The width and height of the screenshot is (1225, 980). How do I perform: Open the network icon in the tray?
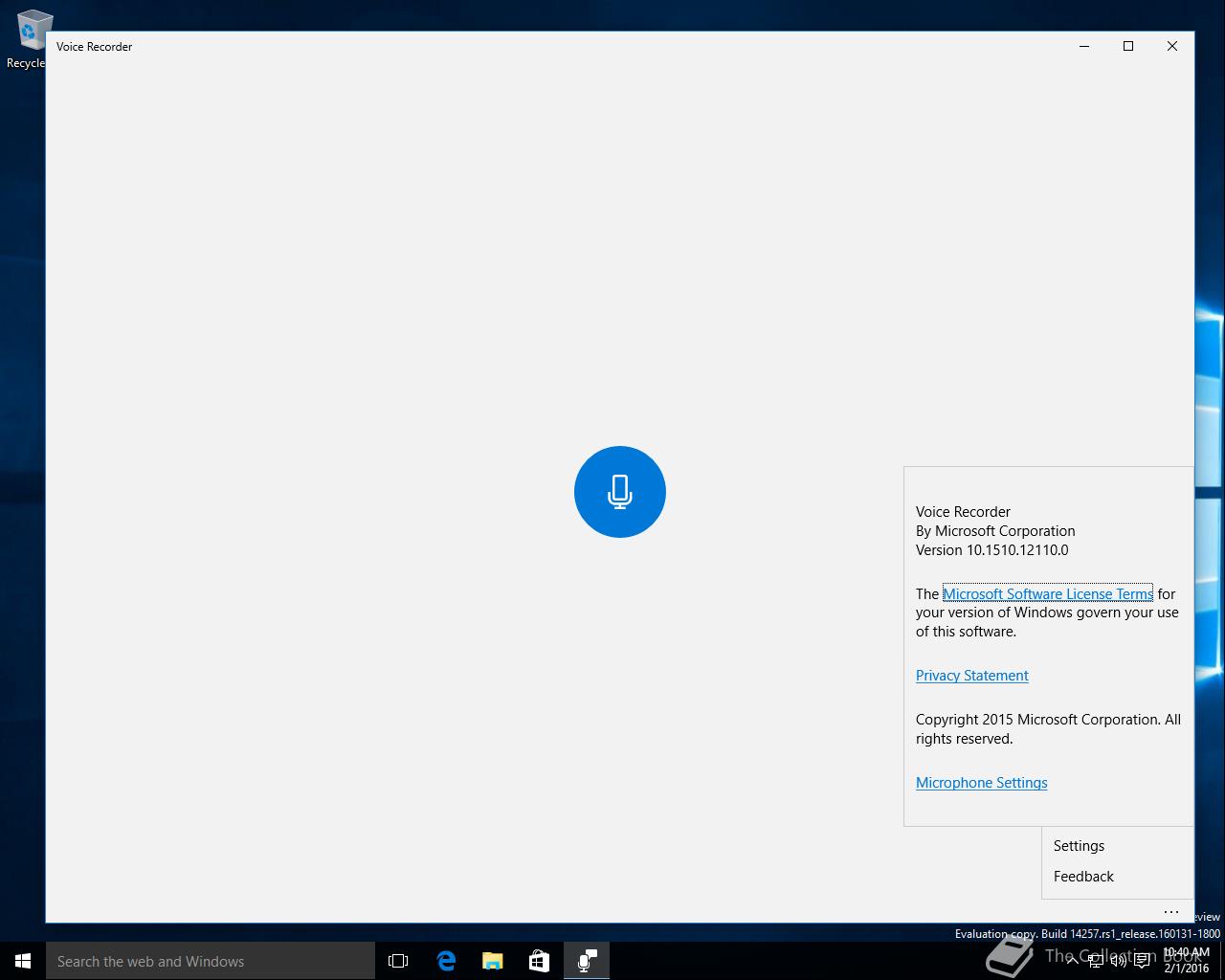[1096, 961]
